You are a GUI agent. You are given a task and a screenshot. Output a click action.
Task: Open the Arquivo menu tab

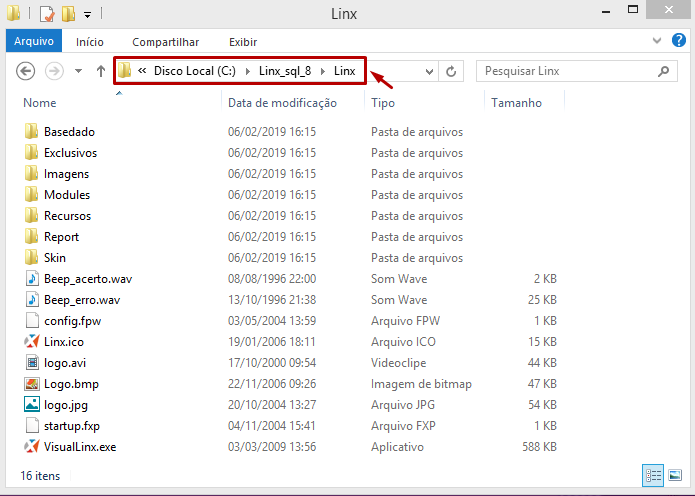click(34, 41)
